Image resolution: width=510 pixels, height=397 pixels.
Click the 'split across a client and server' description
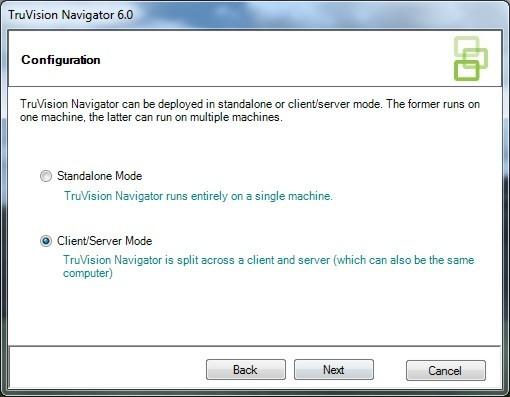pyautogui.click(x=269, y=266)
